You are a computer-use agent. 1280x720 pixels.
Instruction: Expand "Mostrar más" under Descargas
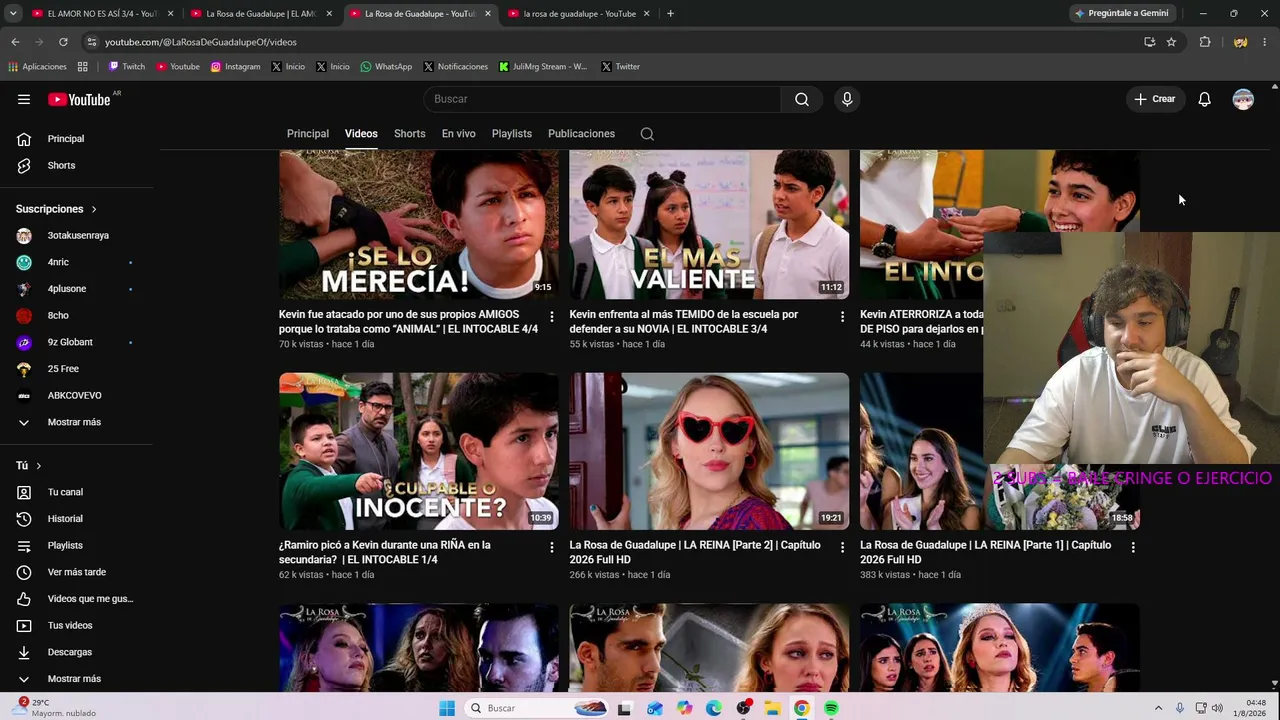click(x=76, y=679)
